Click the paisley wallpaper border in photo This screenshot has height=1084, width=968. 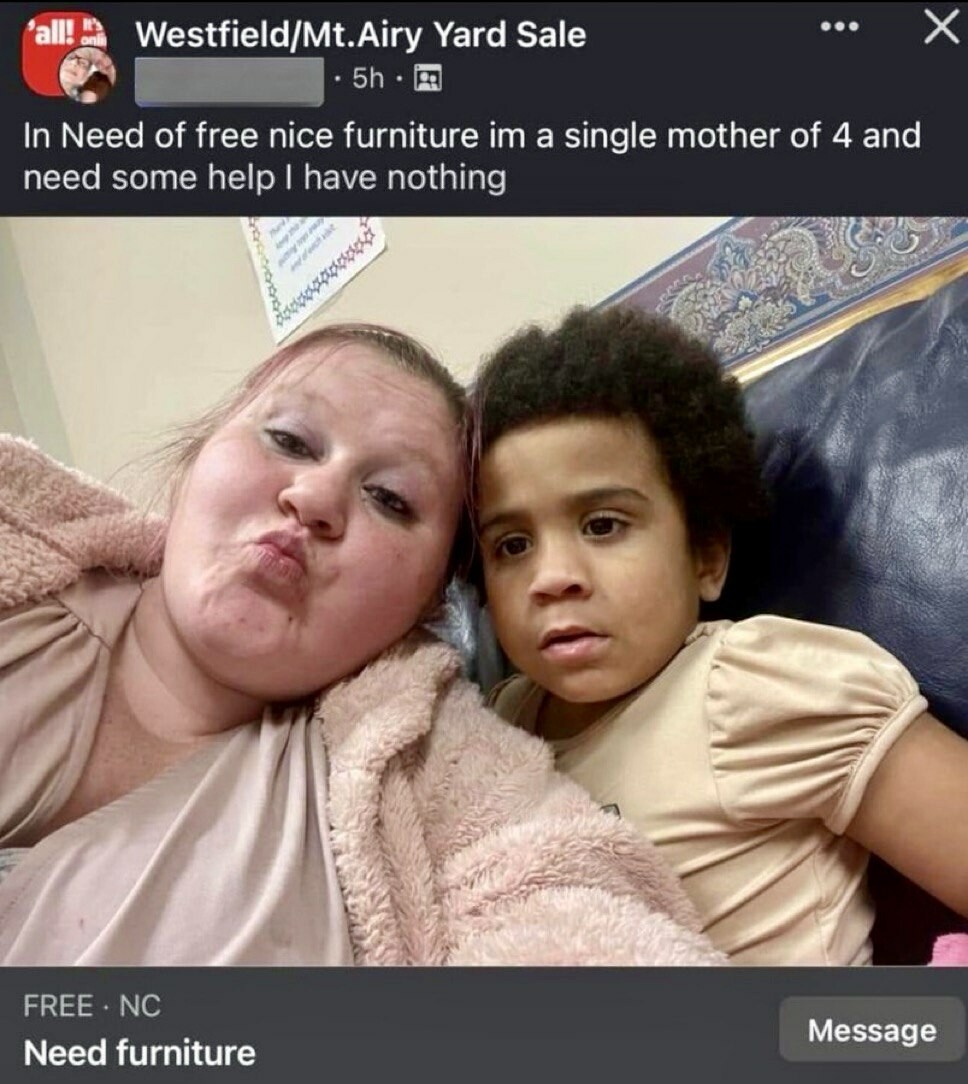pos(795,290)
